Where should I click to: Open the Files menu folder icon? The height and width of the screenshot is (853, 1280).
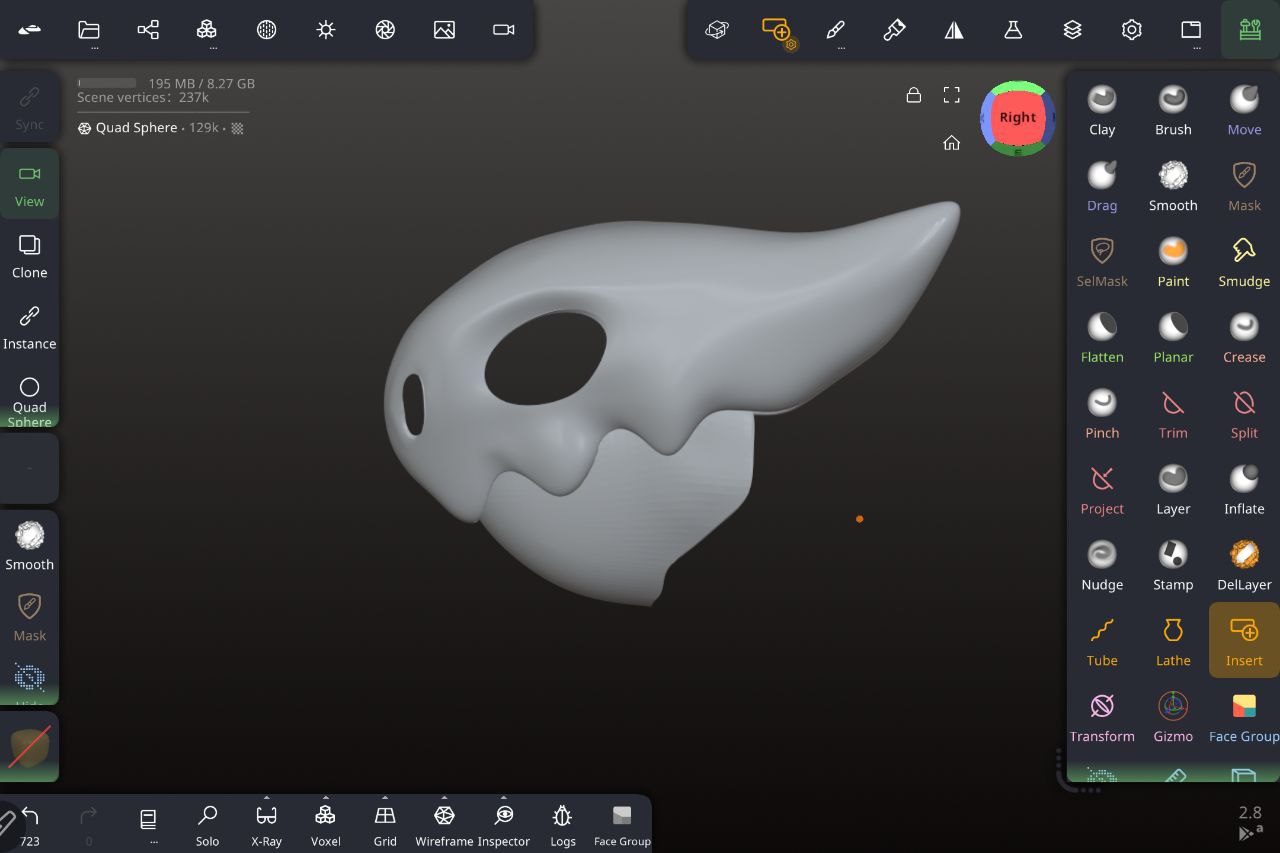coord(89,30)
